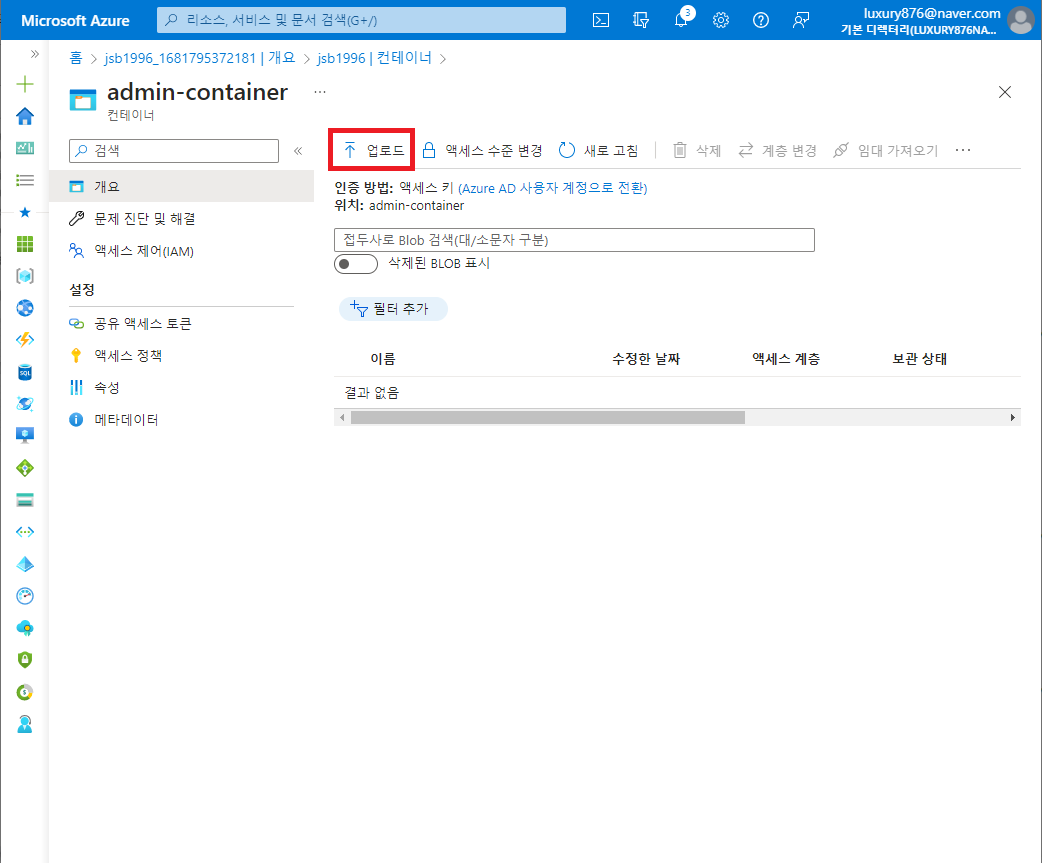Viewport: 1042px width, 863px height.
Task: Open the app services globe icon in sidebar
Action: [x=25, y=308]
